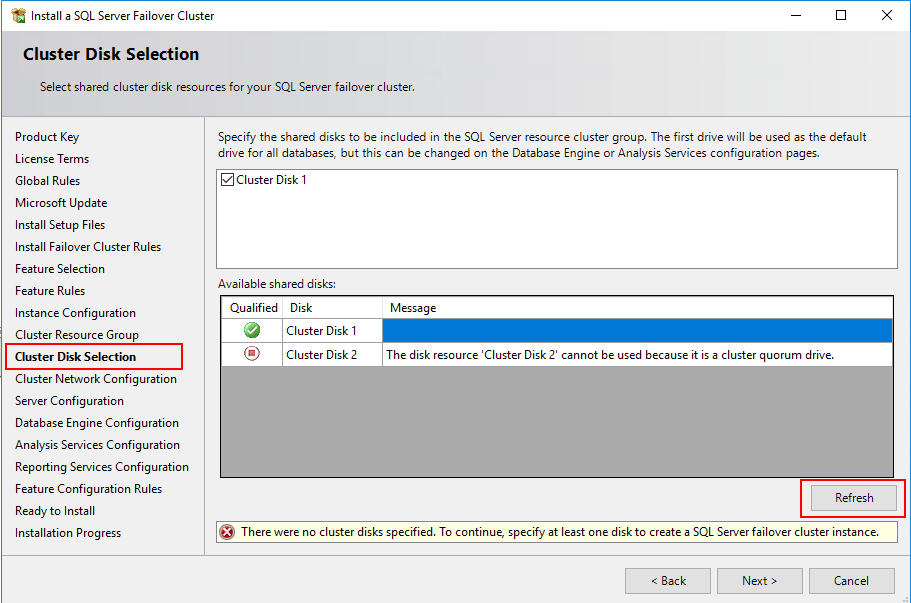This screenshot has height=603, width=911.
Task: Select the Cluster Disk 1 cell in table
Action: tap(332, 331)
